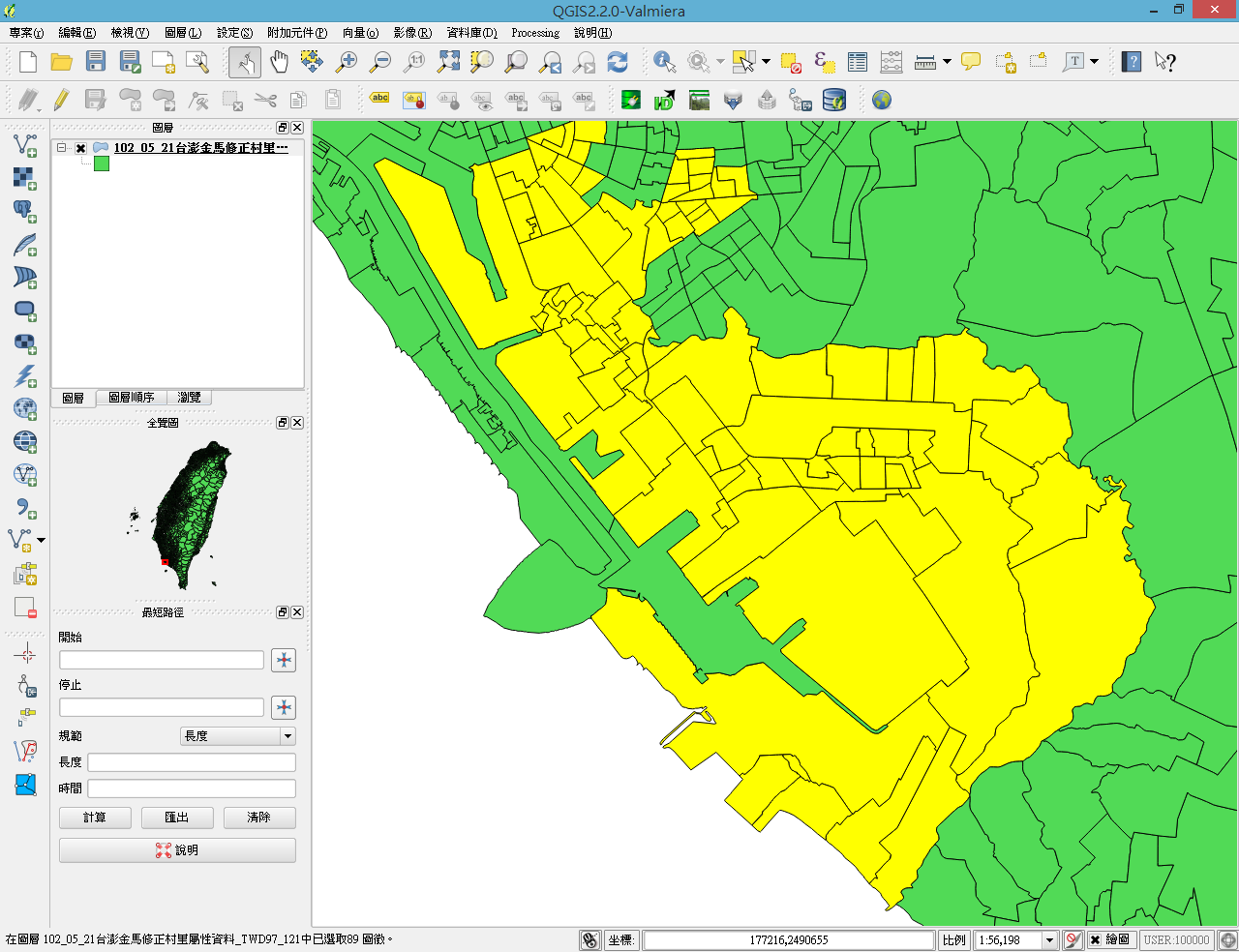Select the Pan Map hand tool
Screen dimensions: 1239x952
point(279,62)
